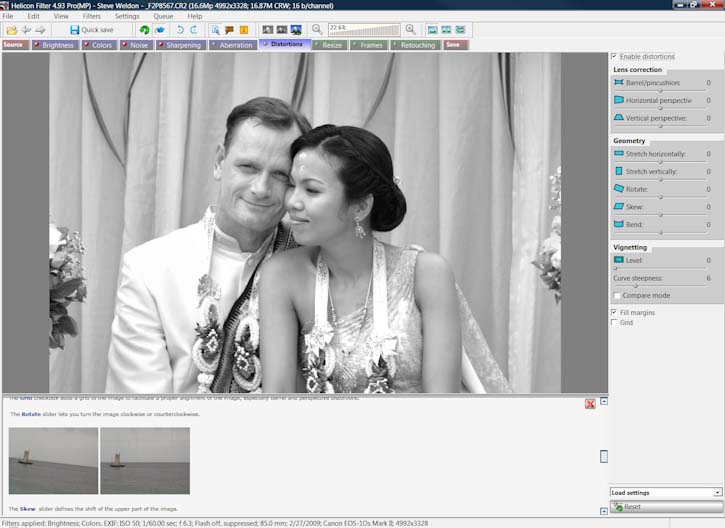Click the Reset button
The image size is (725, 528).
[x=666, y=507]
